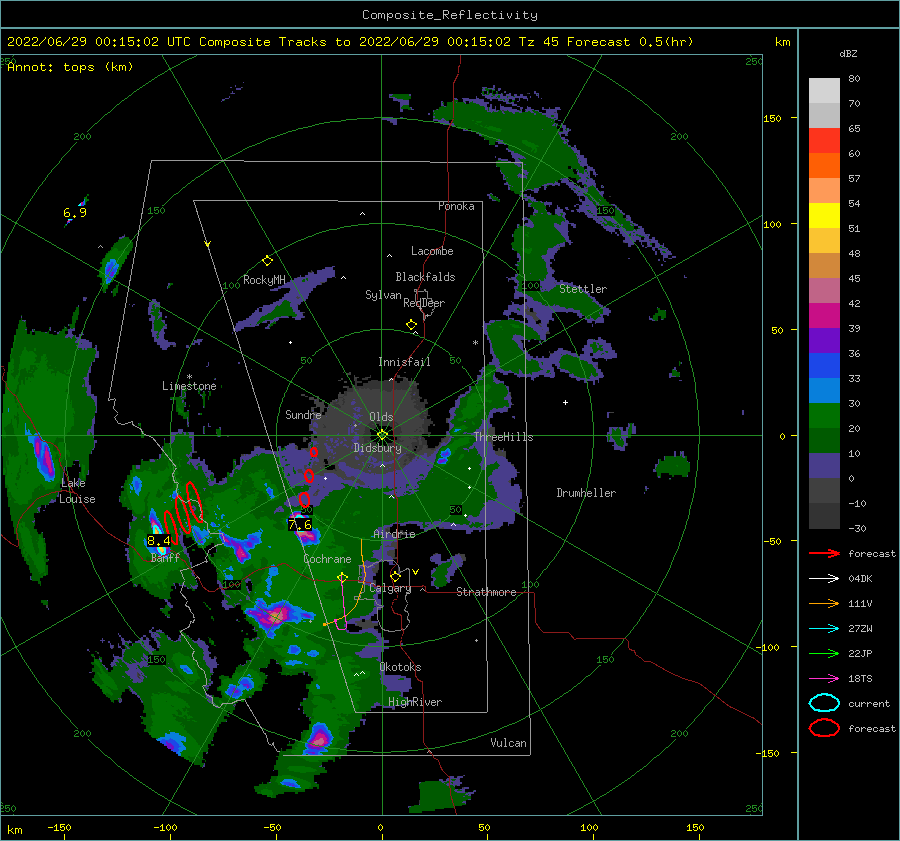
Task: Click the Olds label near radar center
Action: pyautogui.click(x=381, y=417)
